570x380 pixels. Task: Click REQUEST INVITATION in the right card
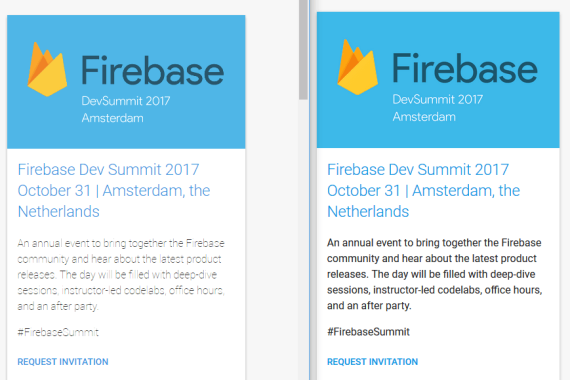click(x=373, y=362)
